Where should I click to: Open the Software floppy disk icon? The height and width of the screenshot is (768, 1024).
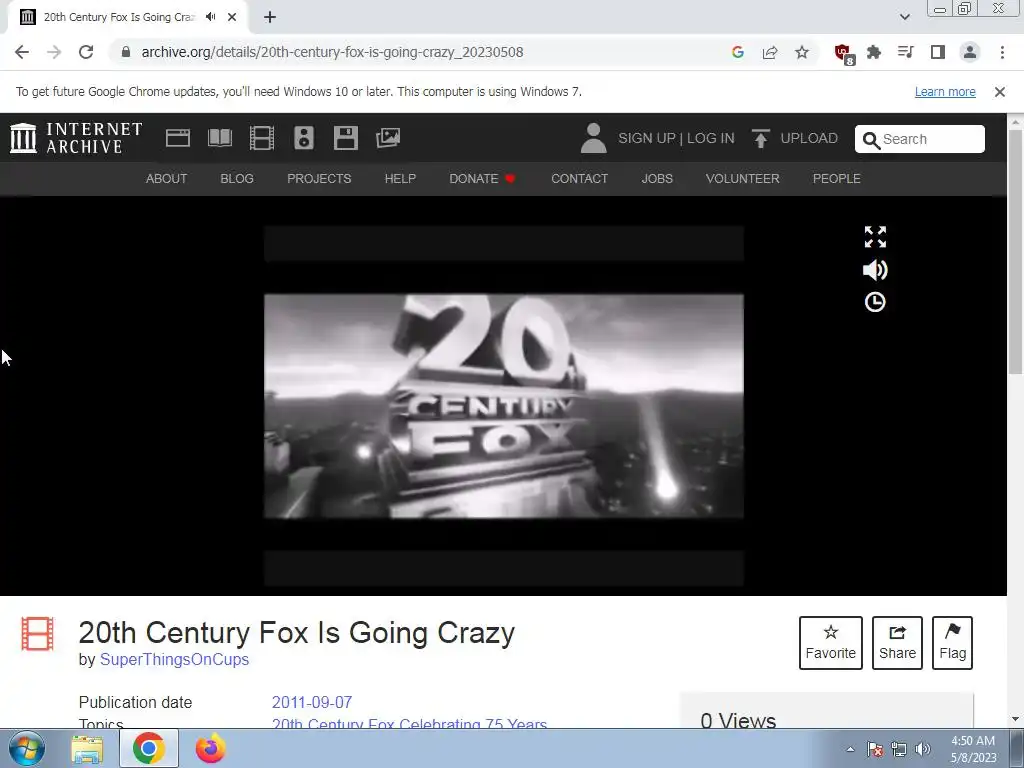click(345, 138)
